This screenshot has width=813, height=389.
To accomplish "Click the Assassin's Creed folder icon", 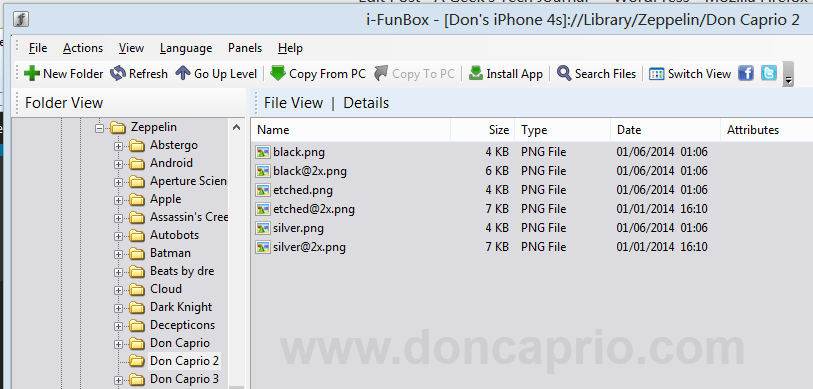I will pos(137,218).
